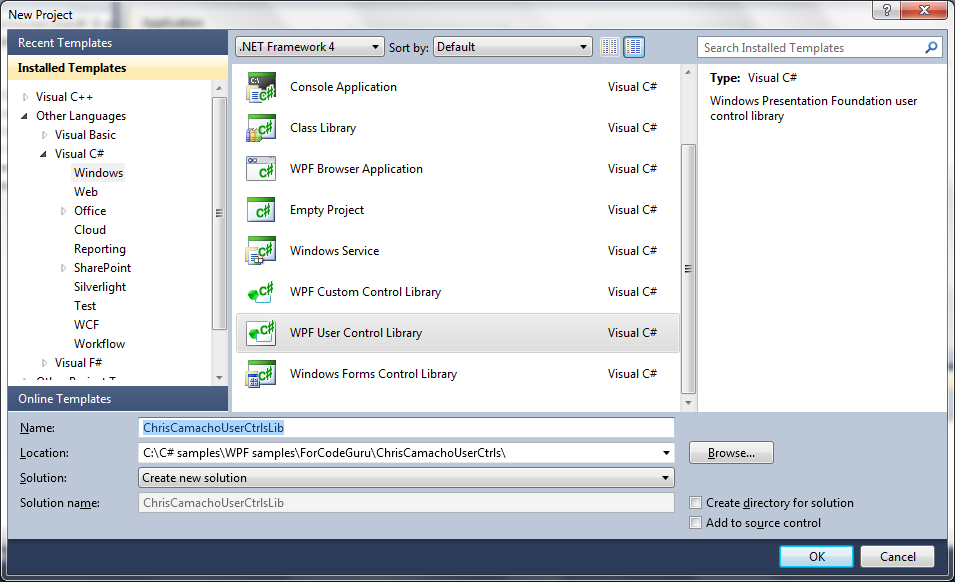Expand the Visual F# node
The image size is (955, 582).
tap(44, 363)
